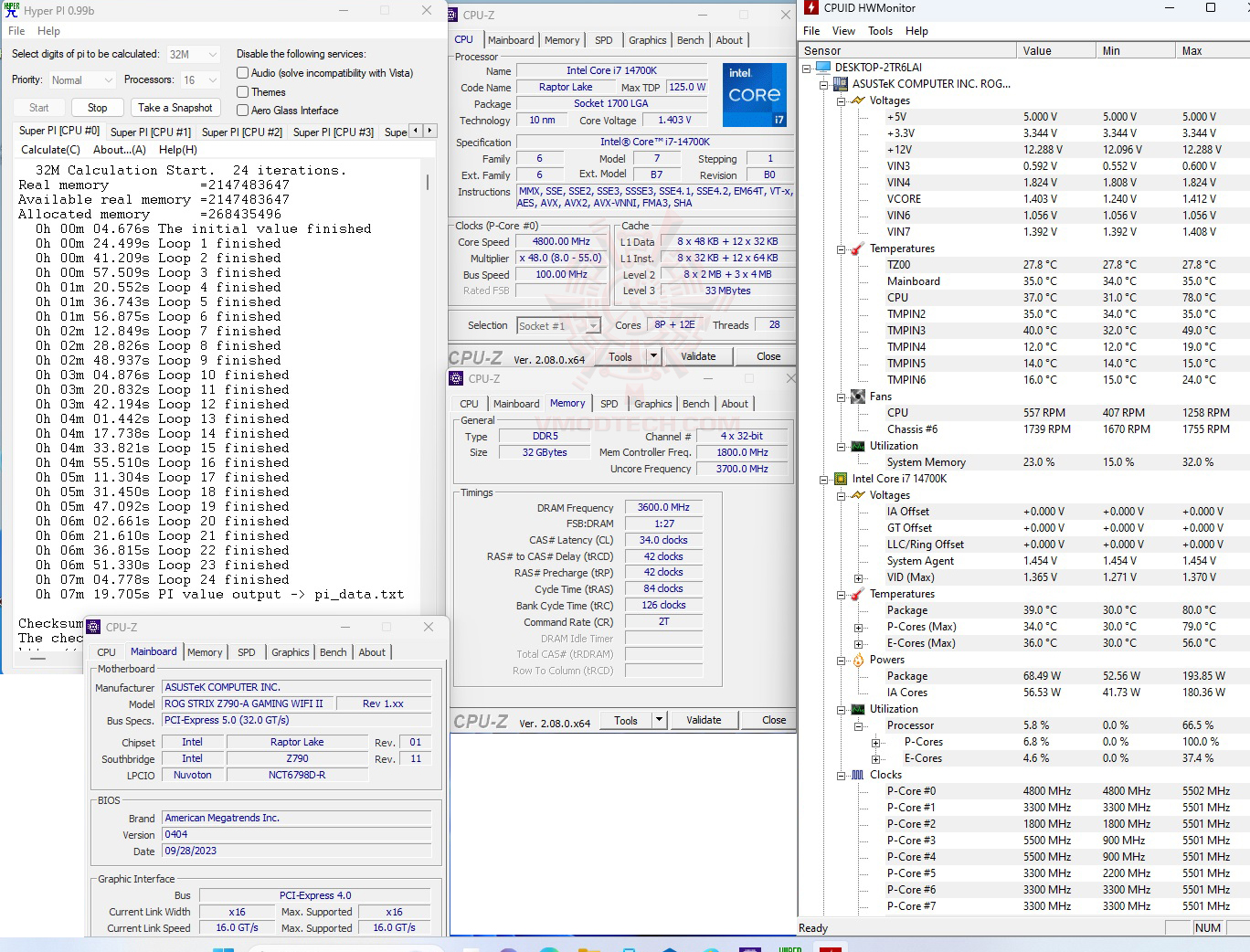Image resolution: width=1250 pixels, height=952 pixels.
Task: Click Tools button in CPU-Z Memory window
Action: pyautogui.click(x=626, y=720)
